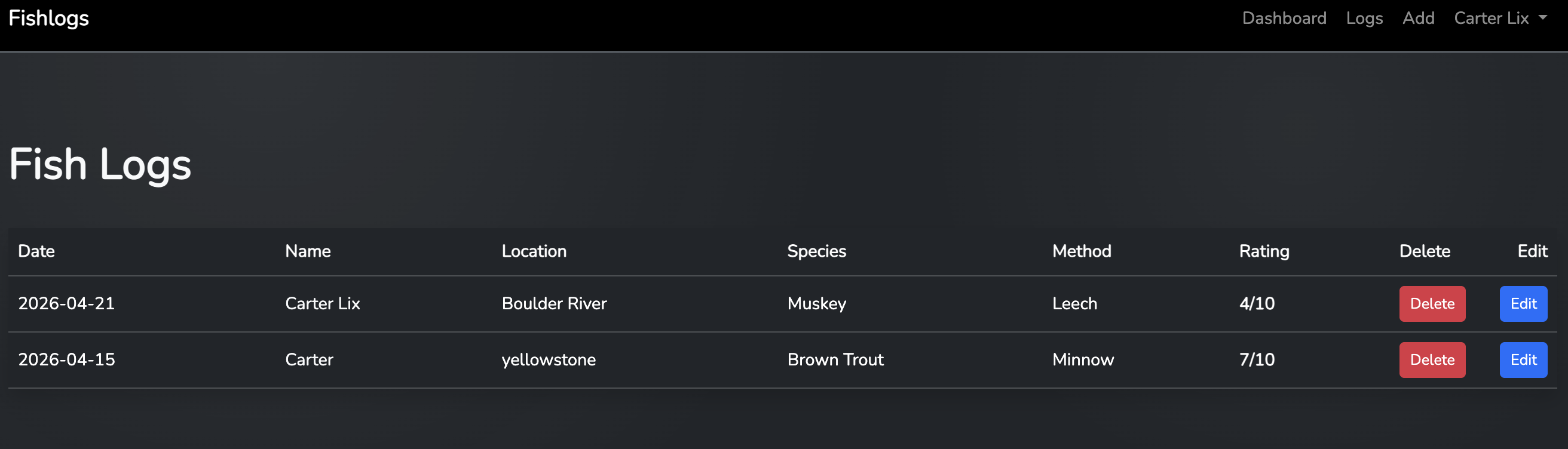Select the 2026-04-15 date cell
The height and width of the screenshot is (449, 1568).
(66, 359)
